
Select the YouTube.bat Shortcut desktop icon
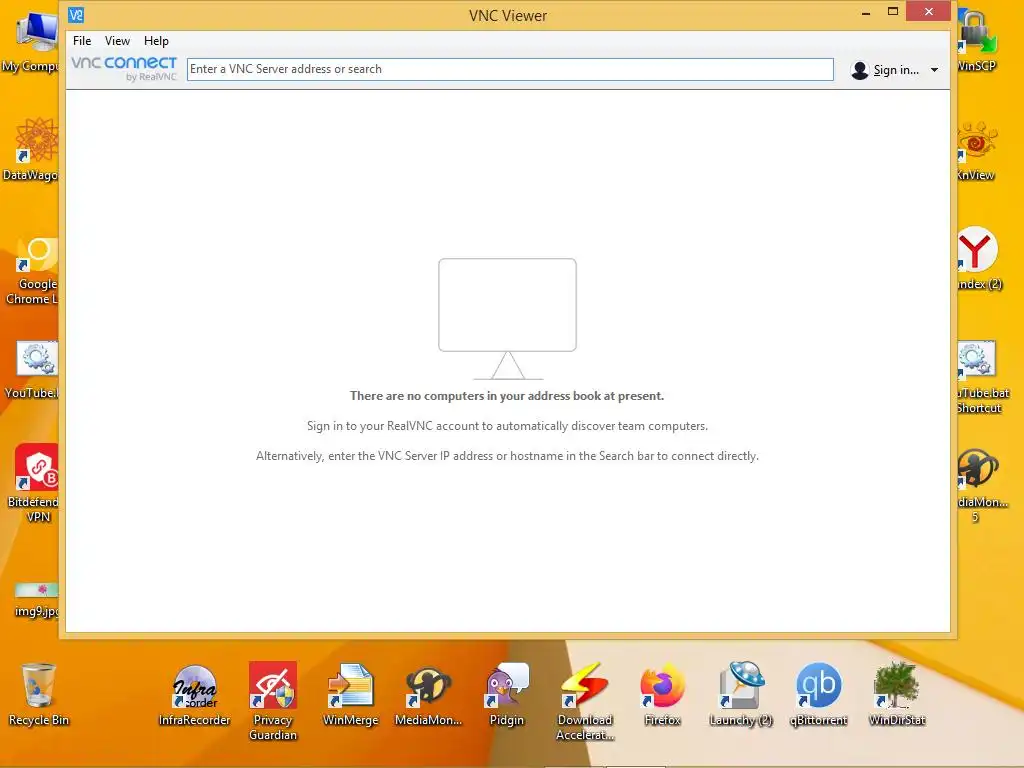point(982,377)
